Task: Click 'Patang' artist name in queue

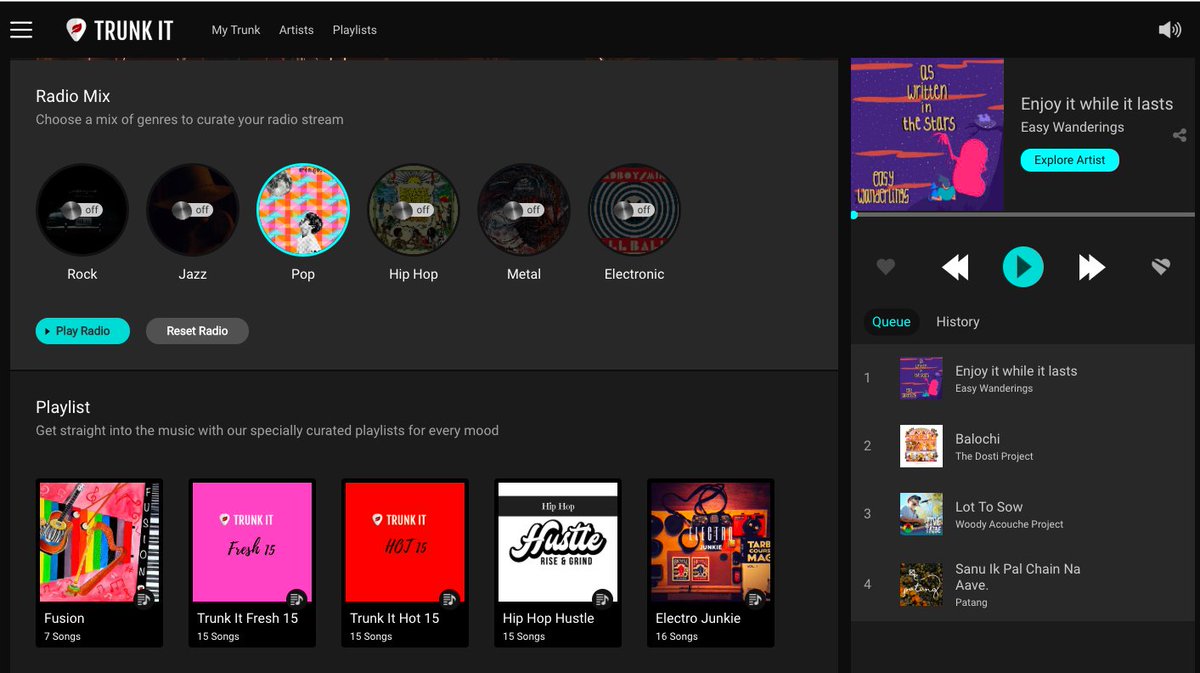Action: (971, 602)
